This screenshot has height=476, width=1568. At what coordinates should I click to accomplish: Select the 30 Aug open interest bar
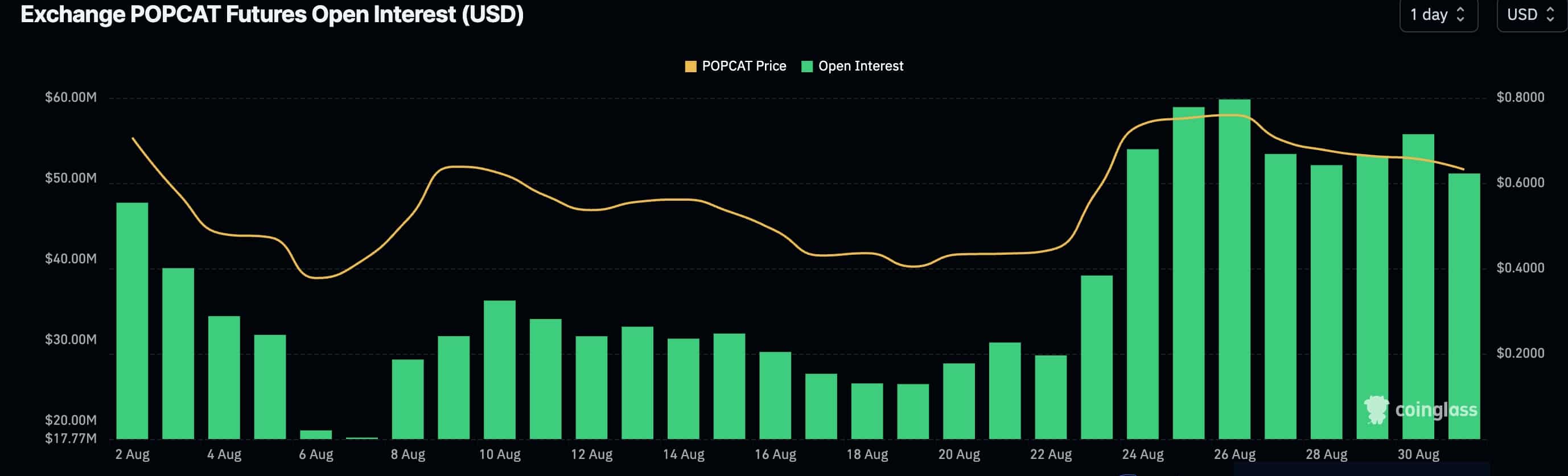tap(1418, 286)
